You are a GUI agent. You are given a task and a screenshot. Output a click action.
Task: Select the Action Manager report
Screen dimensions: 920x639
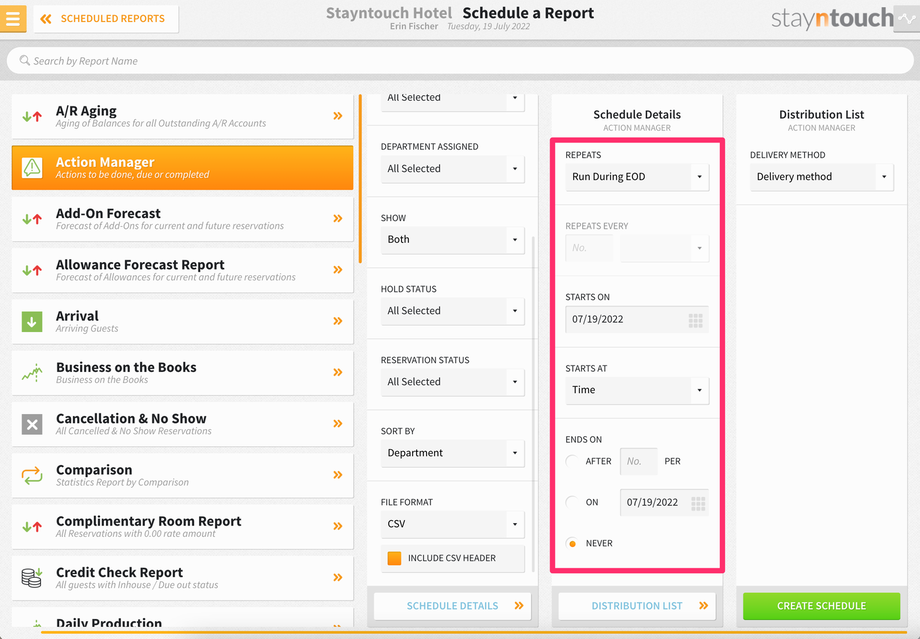point(182,168)
